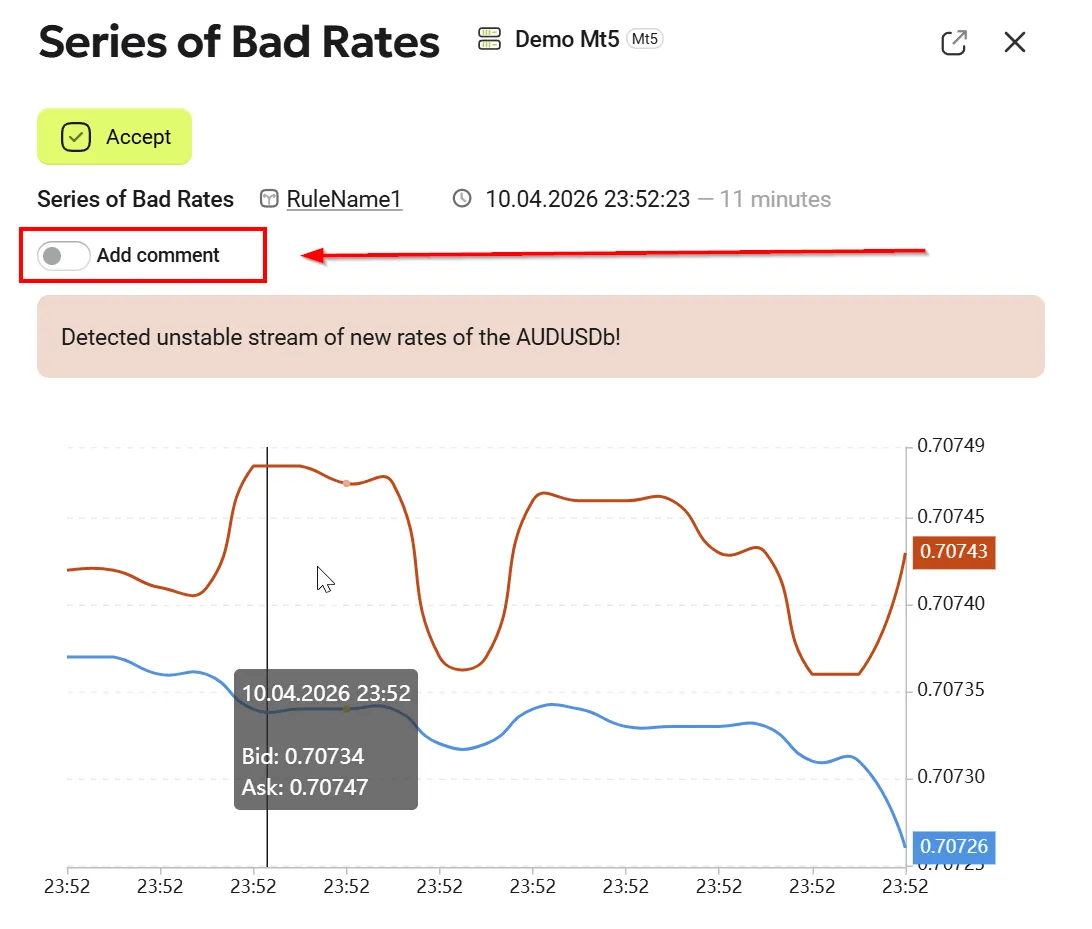Click the Series of Bad Rates heading
Viewport: 1092px width, 929px height.
[x=239, y=42]
